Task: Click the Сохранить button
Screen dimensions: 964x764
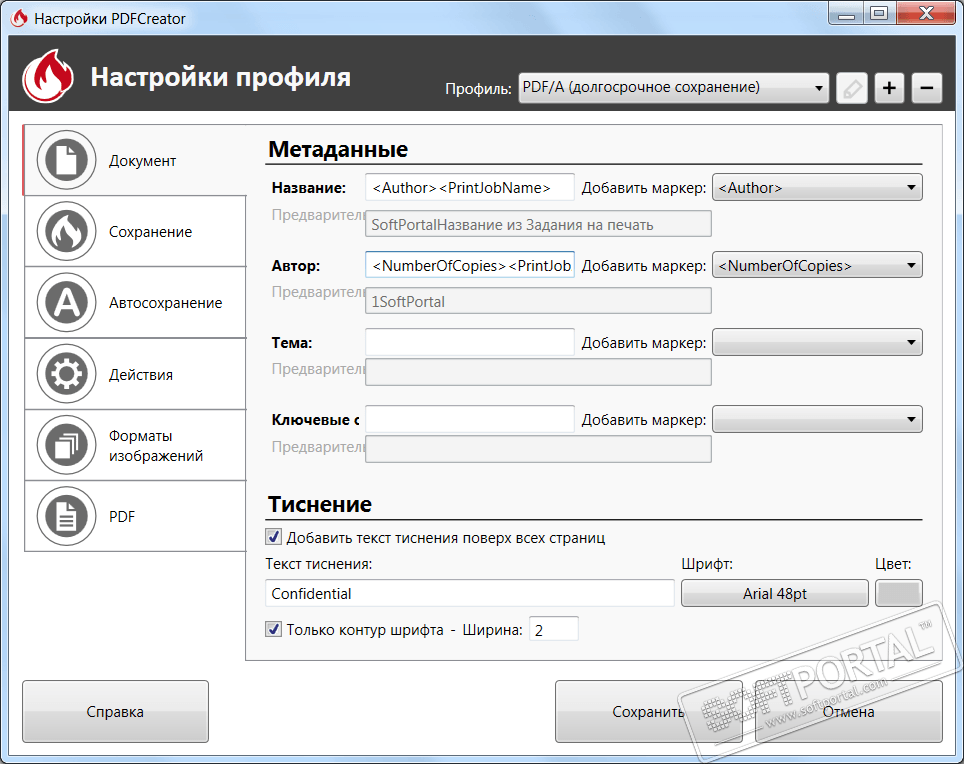Action: tap(649, 711)
